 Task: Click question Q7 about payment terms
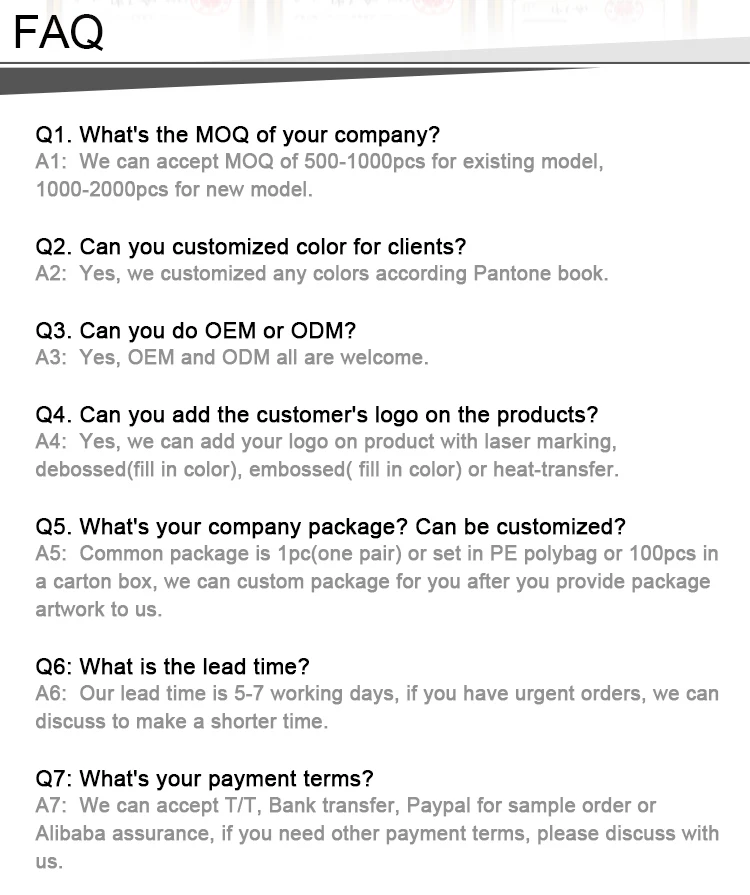204,779
